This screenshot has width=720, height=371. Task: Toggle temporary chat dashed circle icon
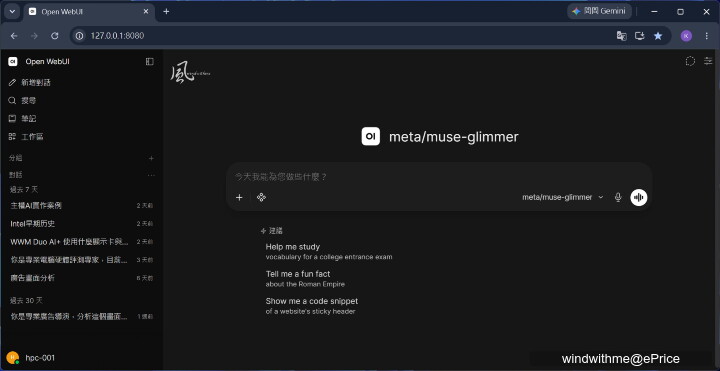[x=690, y=61]
